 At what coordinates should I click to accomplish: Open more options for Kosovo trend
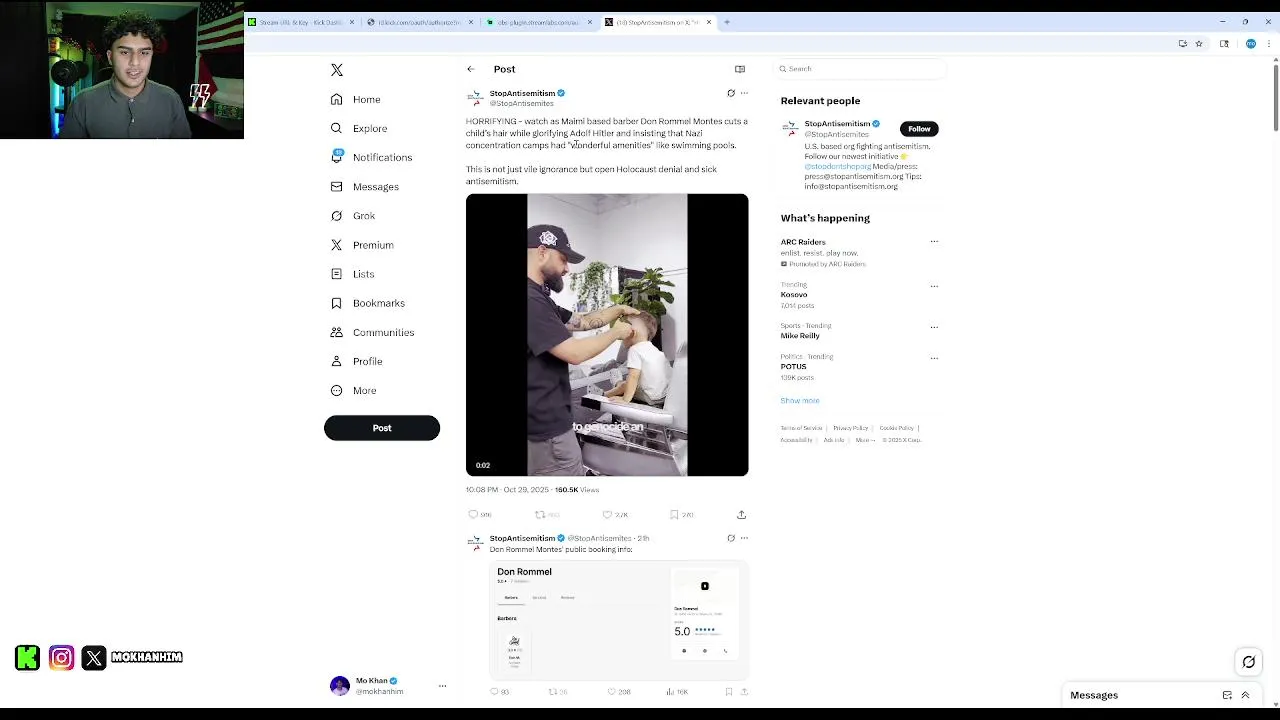click(x=934, y=286)
